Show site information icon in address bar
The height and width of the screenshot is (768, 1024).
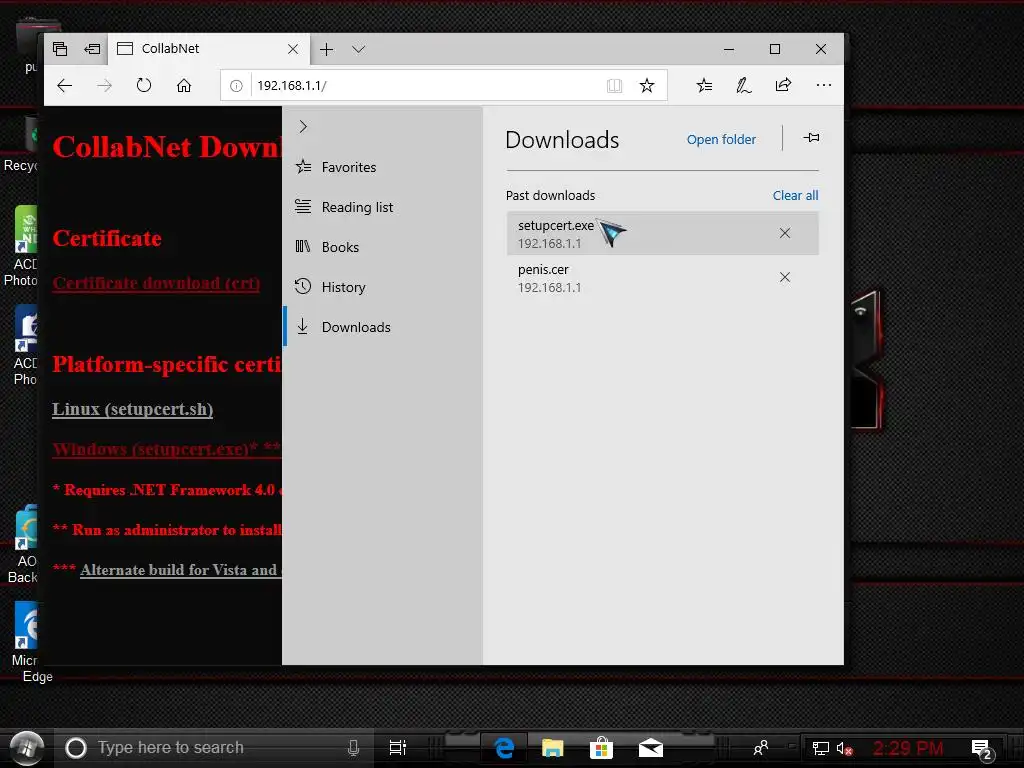pos(236,86)
